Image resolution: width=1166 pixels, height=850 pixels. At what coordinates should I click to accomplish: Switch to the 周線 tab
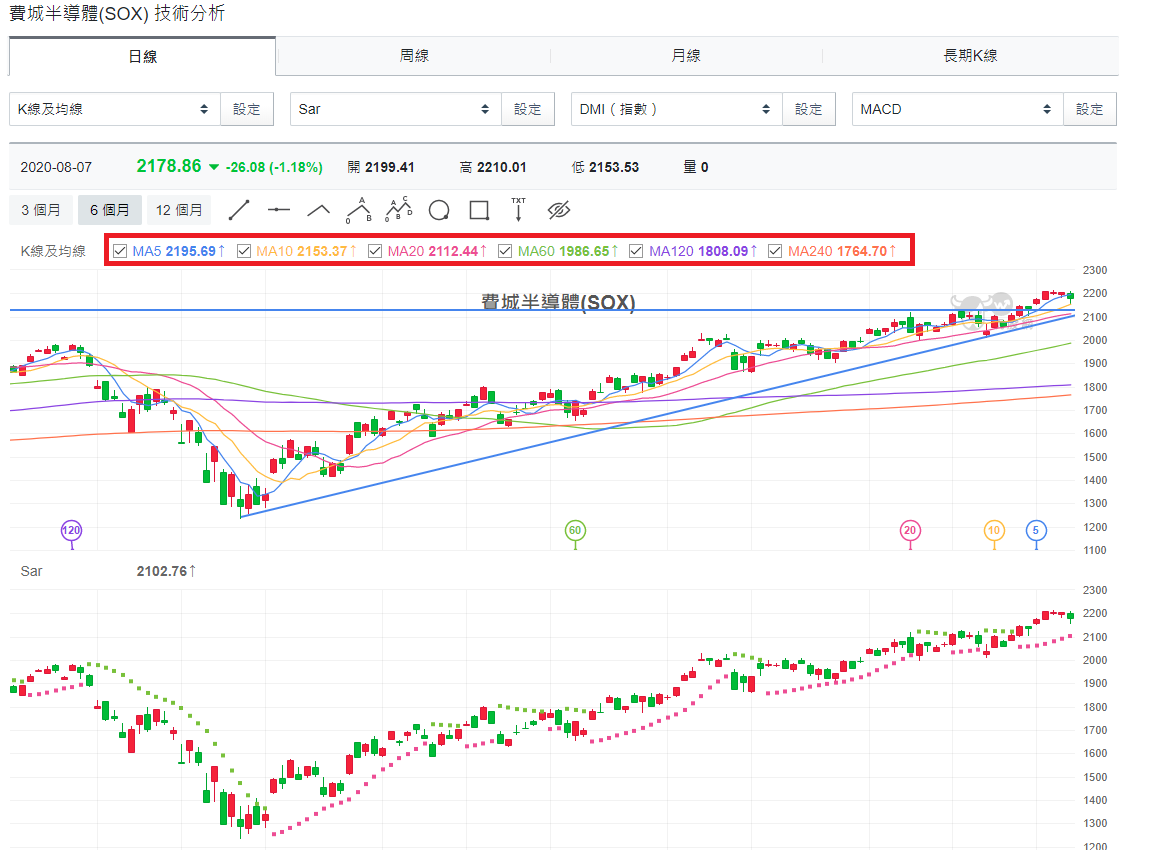(413, 56)
